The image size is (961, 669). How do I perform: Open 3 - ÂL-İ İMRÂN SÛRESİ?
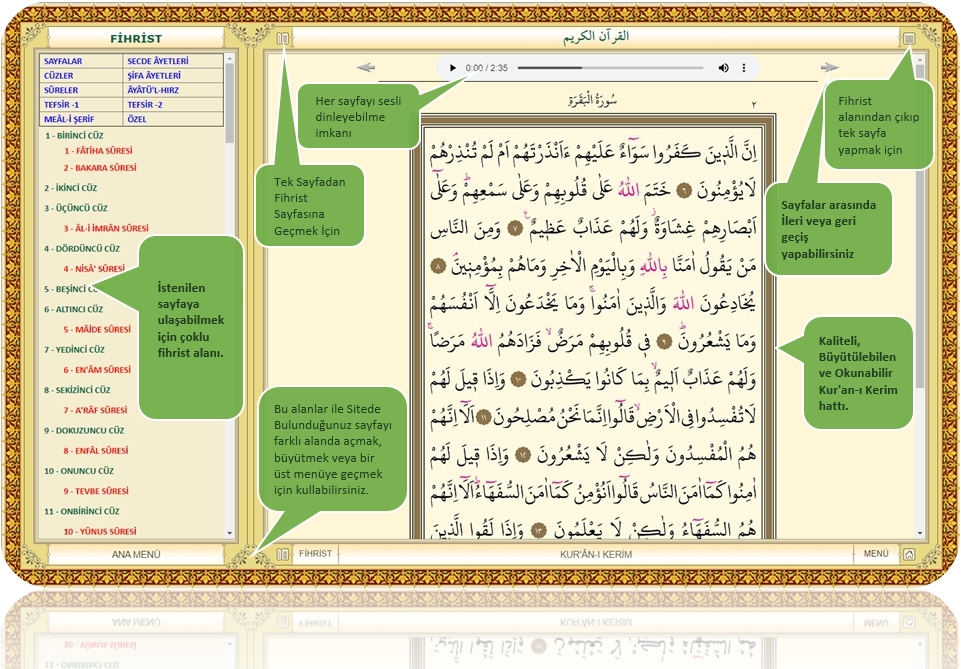[106, 229]
